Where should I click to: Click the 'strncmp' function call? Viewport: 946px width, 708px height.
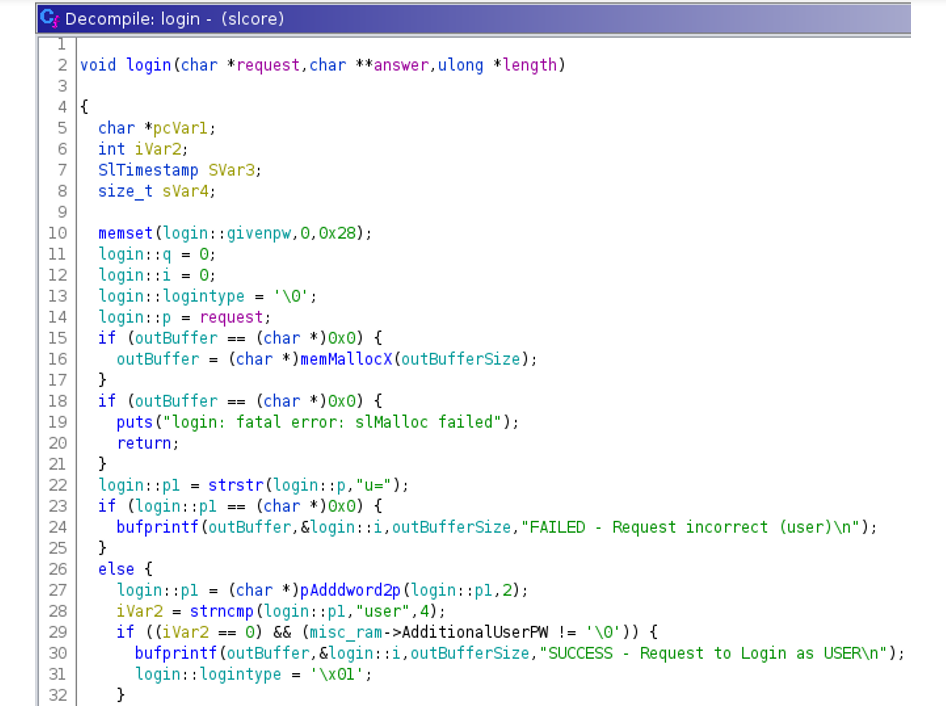pos(221,611)
